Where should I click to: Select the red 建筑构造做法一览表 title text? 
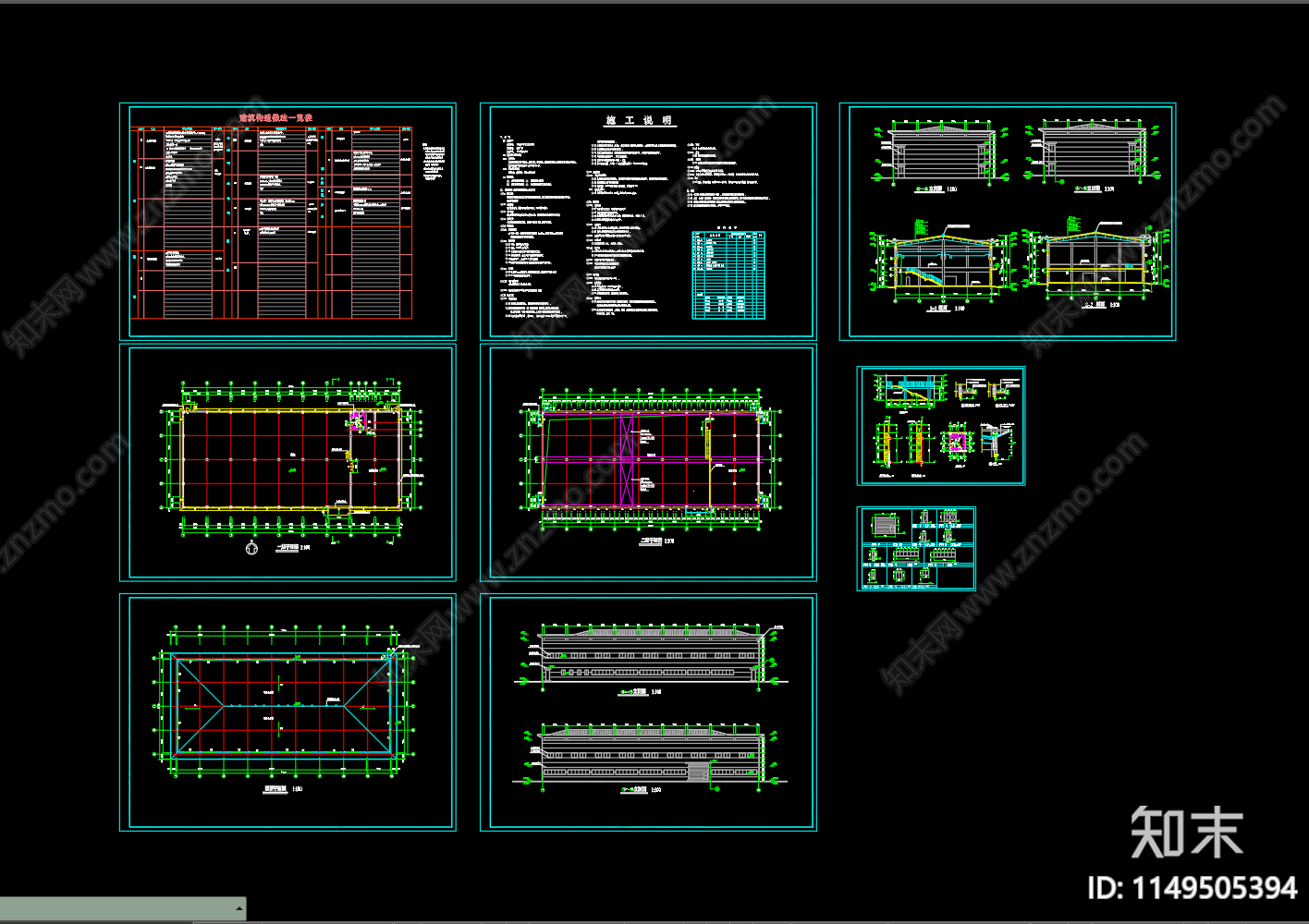pos(276,118)
